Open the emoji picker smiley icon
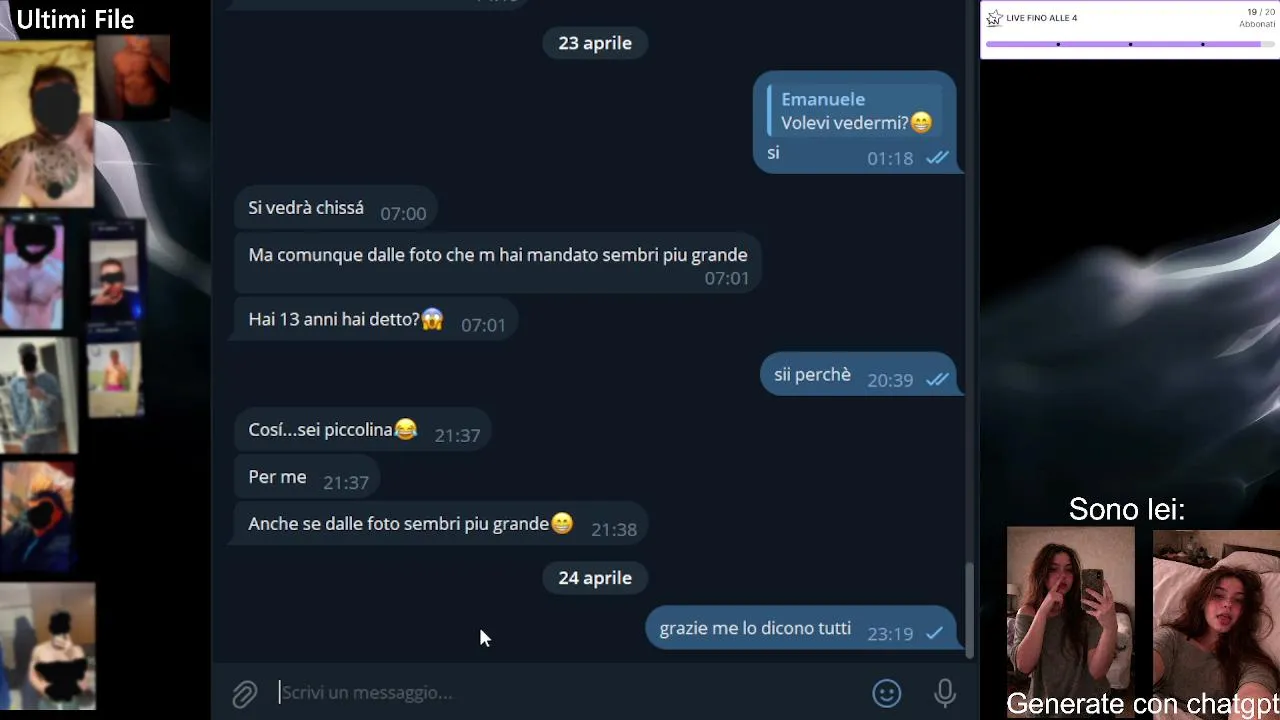Image resolution: width=1280 pixels, height=720 pixels. click(887, 693)
